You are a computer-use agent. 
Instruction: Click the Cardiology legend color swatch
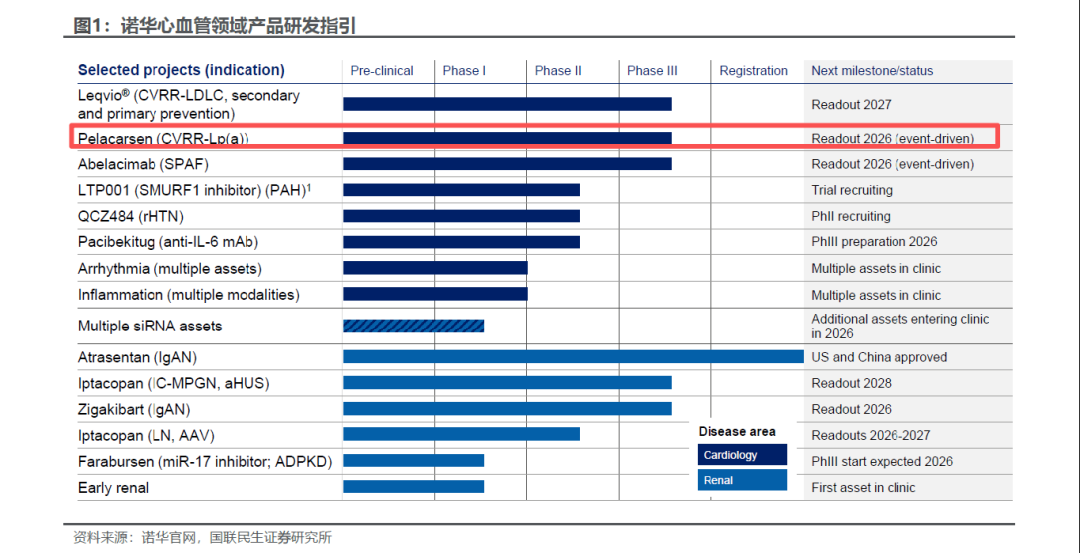pyautogui.click(x=742, y=455)
